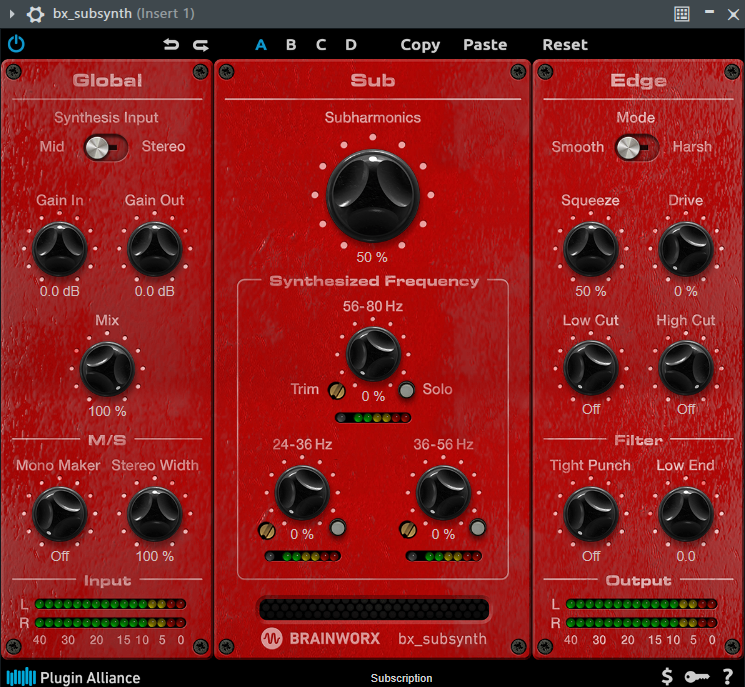Screen dimensions: 745x687
Task: Click the trim screw for 24-36 Hz
Action: tap(267, 531)
